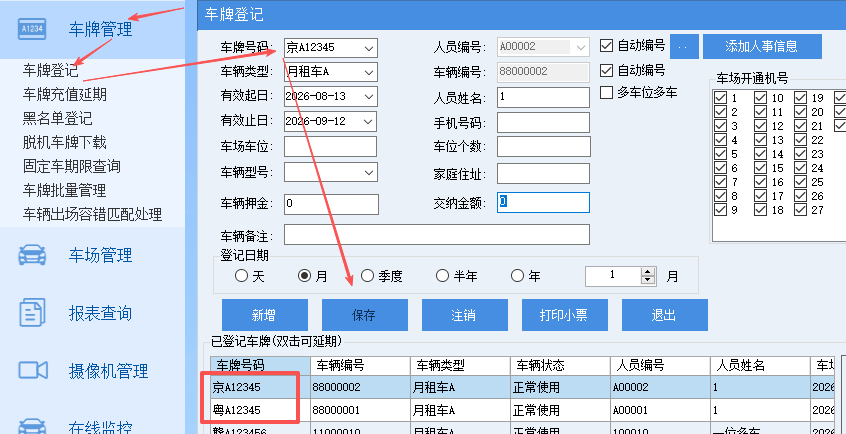846x434 pixels.
Task: Click the ellipsis button beside 自动编号
Action: click(684, 46)
